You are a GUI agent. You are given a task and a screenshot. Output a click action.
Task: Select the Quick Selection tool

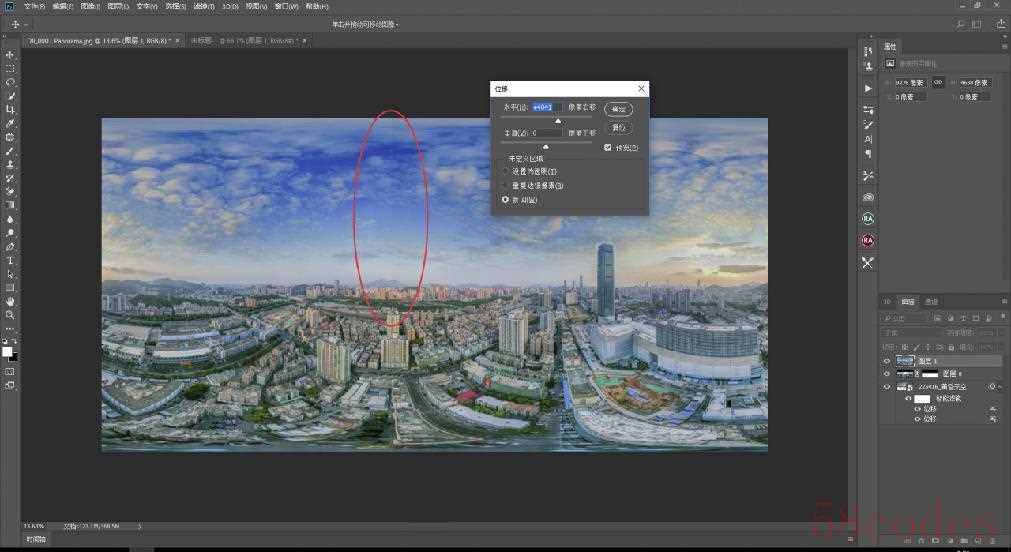[10, 96]
